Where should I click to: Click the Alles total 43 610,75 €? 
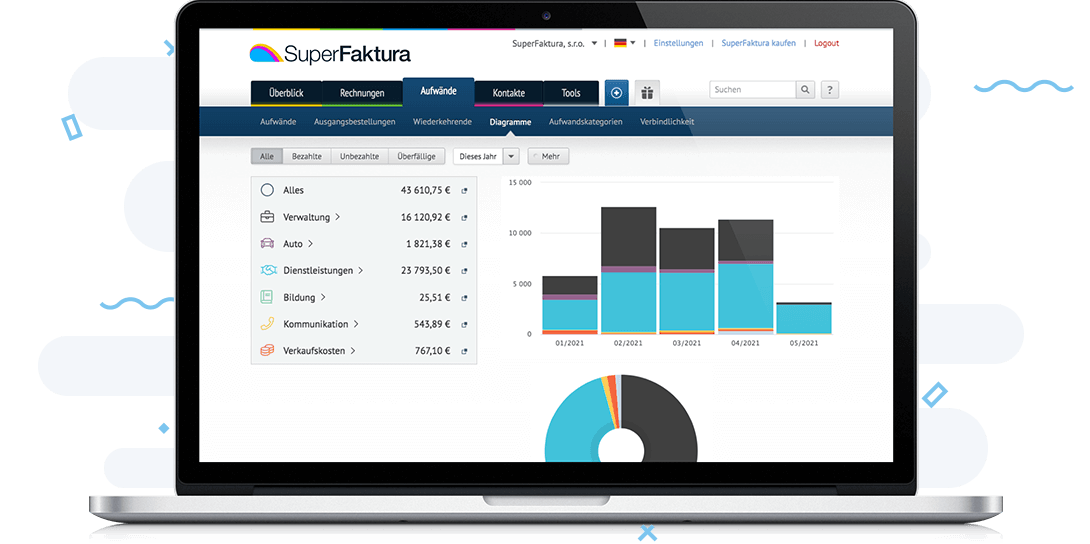425,190
